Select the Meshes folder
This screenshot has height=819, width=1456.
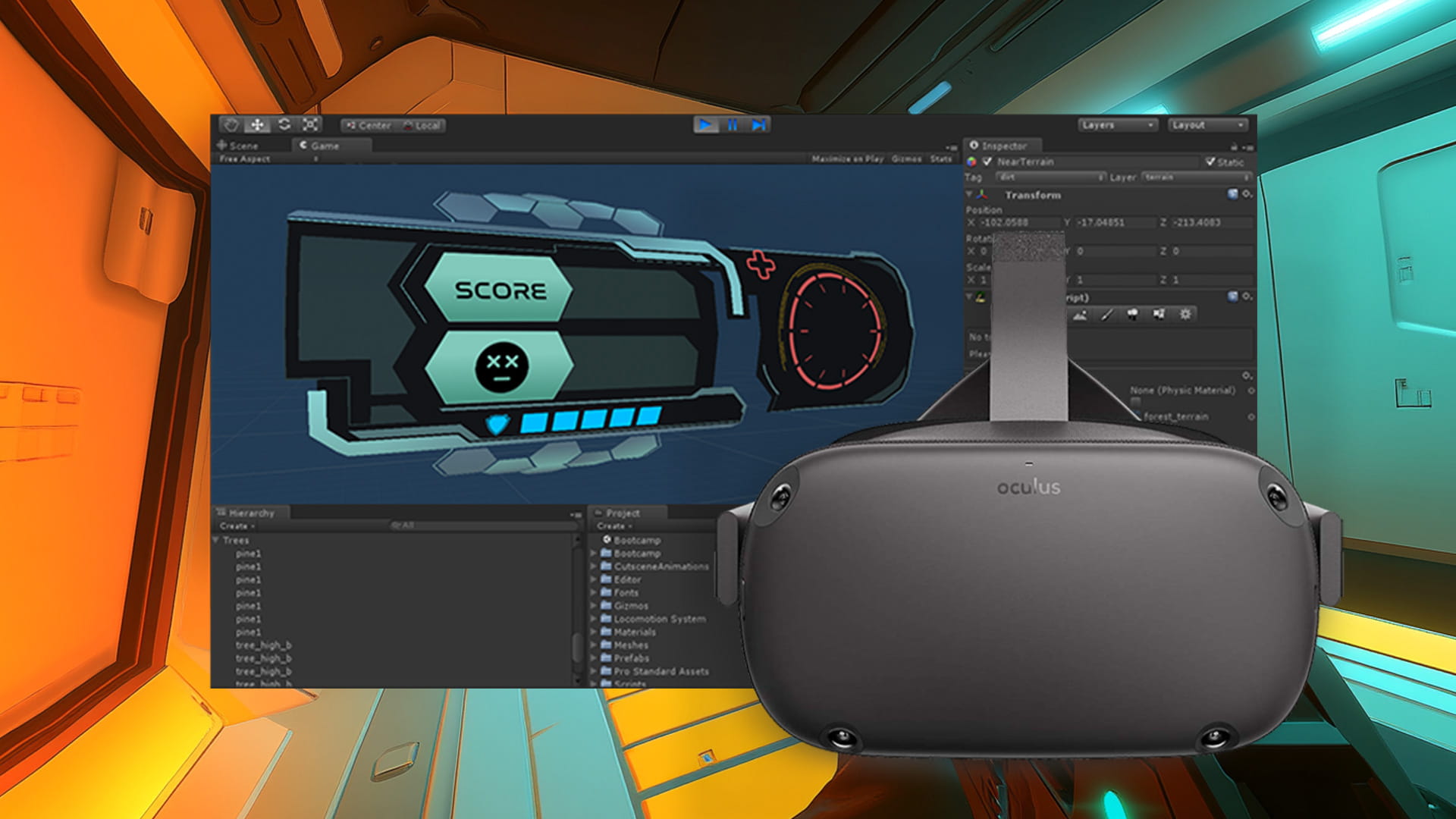click(x=631, y=645)
